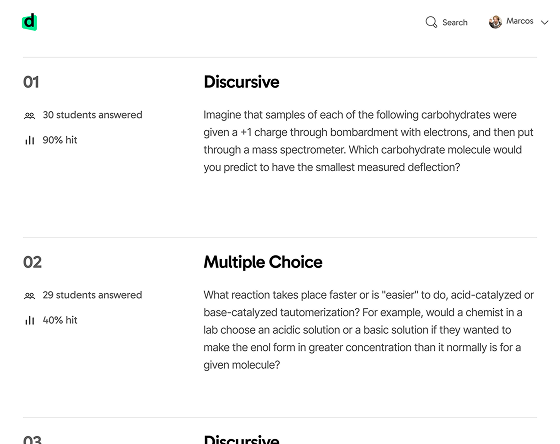The width and height of the screenshot is (560, 444).
Task: Open search via magnifier icon
Action: click(x=431, y=22)
